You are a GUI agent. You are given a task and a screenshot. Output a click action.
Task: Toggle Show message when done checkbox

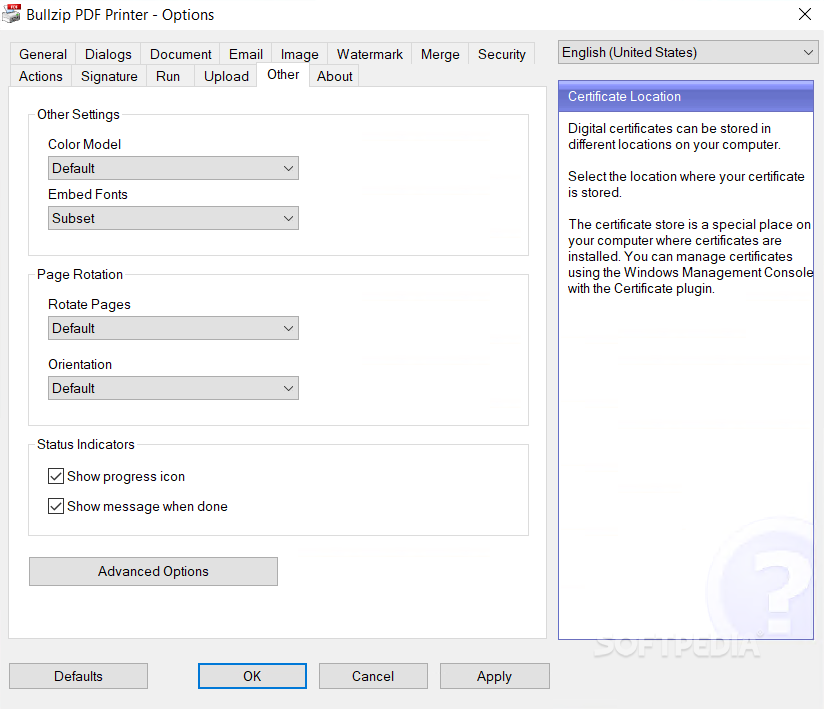(56, 506)
